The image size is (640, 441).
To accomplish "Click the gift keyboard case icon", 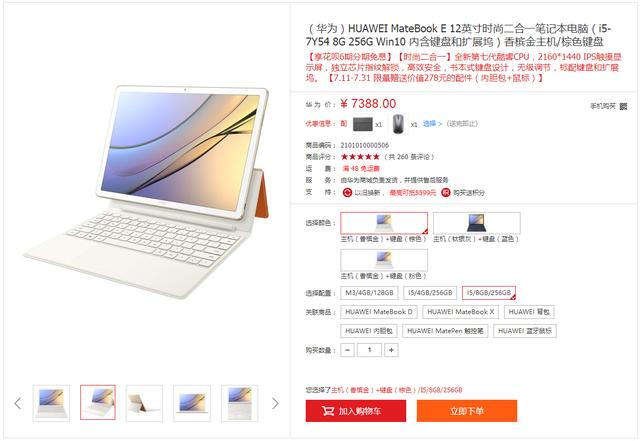I will 362,124.
